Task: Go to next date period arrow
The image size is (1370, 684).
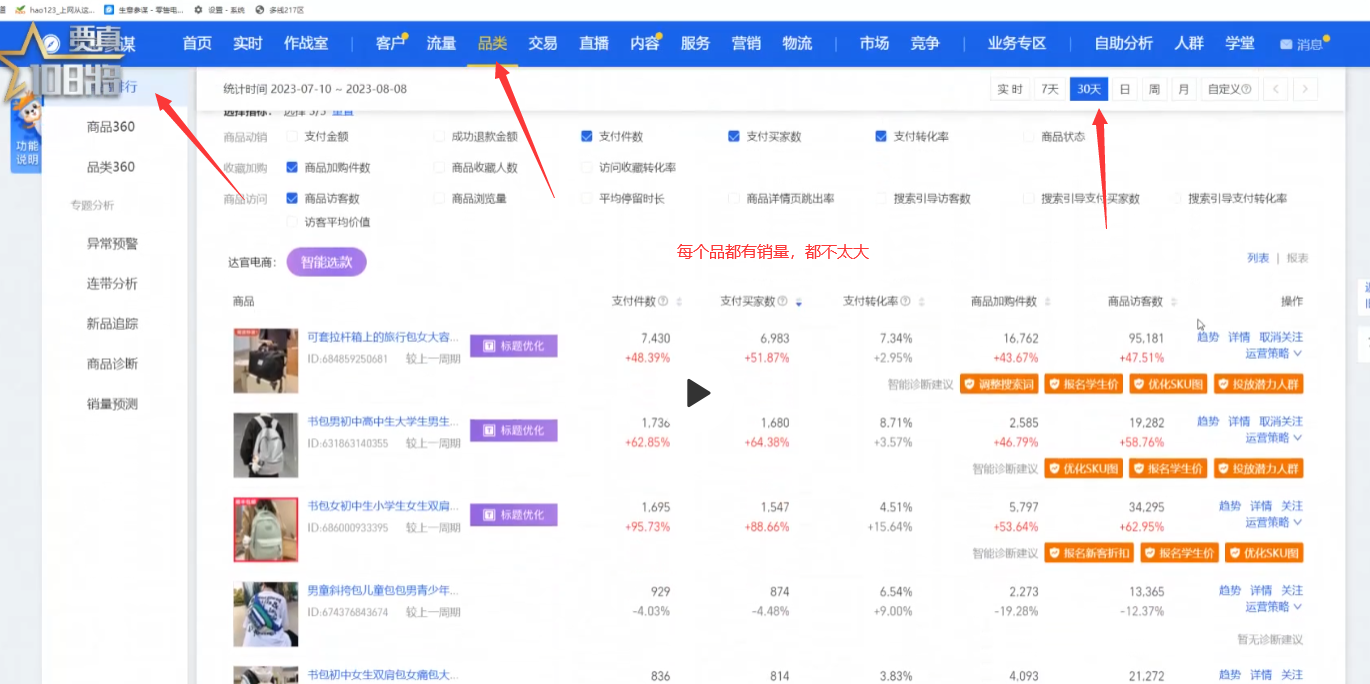Action: 1304,89
